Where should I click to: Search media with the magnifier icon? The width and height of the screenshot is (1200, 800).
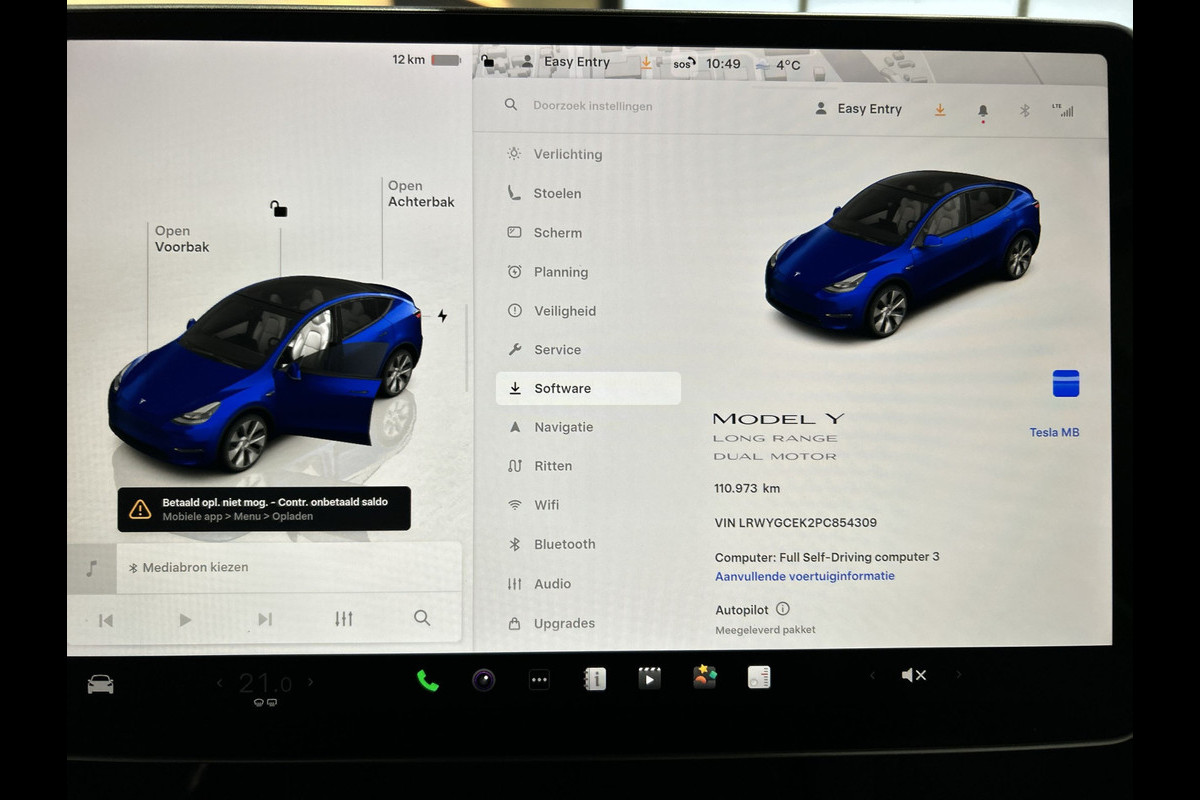[422, 618]
